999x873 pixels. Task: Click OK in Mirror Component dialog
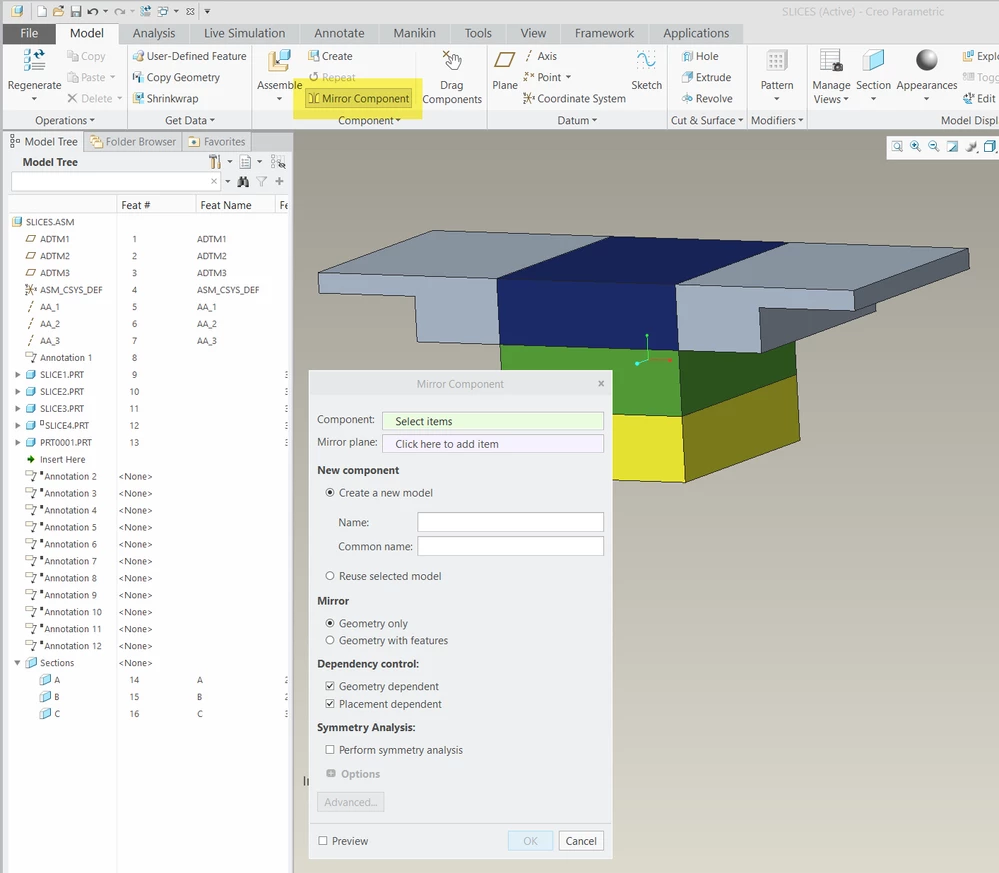pos(530,841)
